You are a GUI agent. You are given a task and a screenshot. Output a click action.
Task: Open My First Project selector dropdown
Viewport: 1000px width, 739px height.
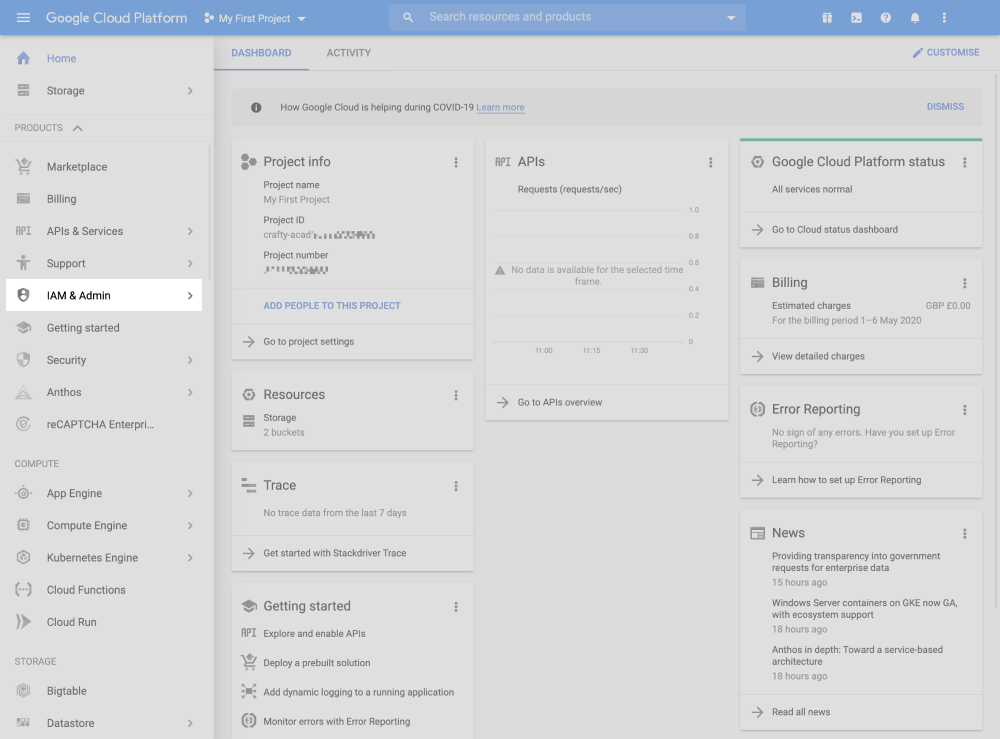pos(255,18)
